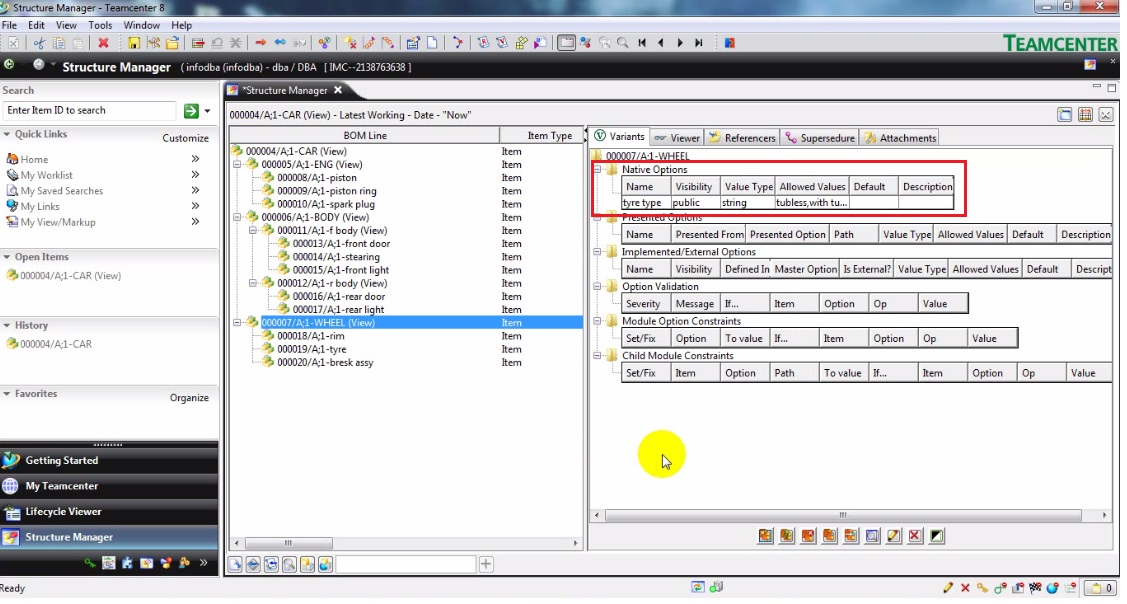
Task: Click the pencil edit icon in the status bar
Action: tap(948, 589)
